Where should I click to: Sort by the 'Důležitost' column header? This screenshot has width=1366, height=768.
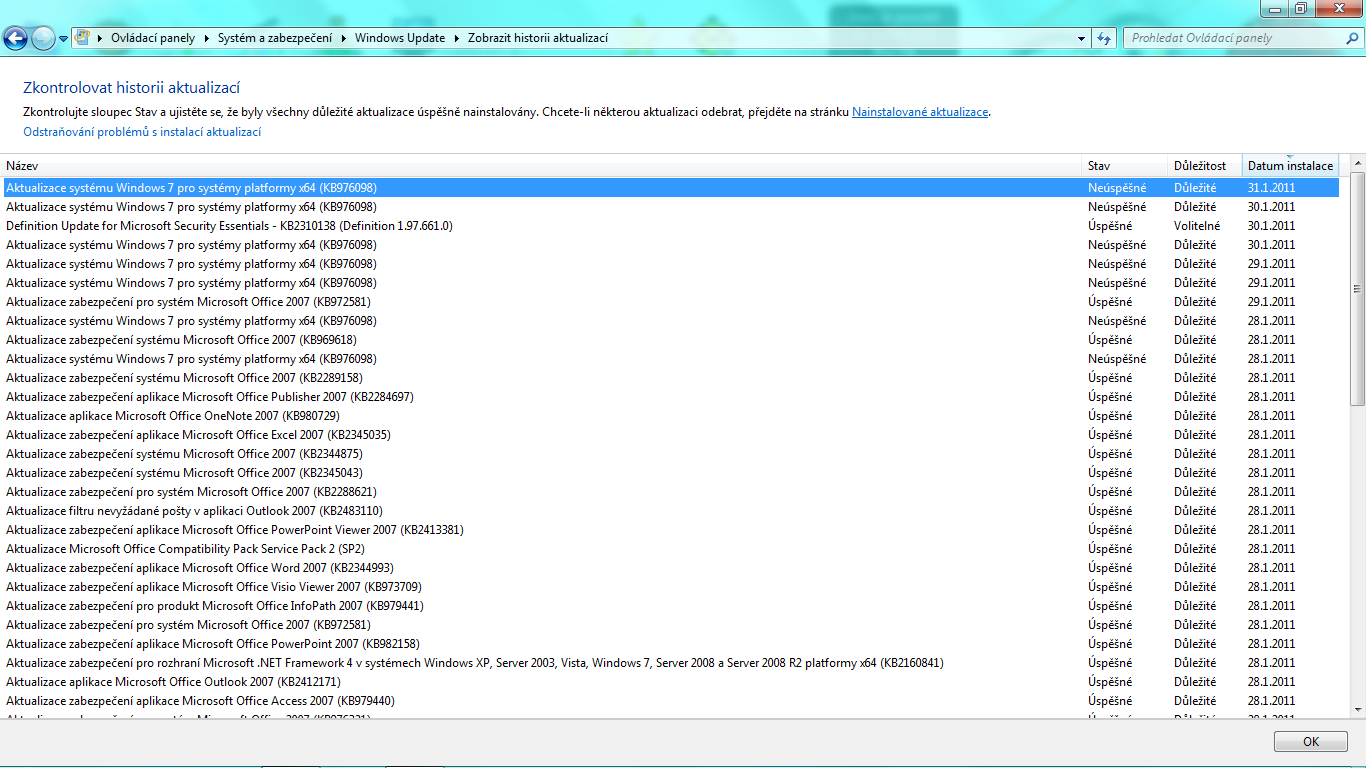click(1205, 165)
